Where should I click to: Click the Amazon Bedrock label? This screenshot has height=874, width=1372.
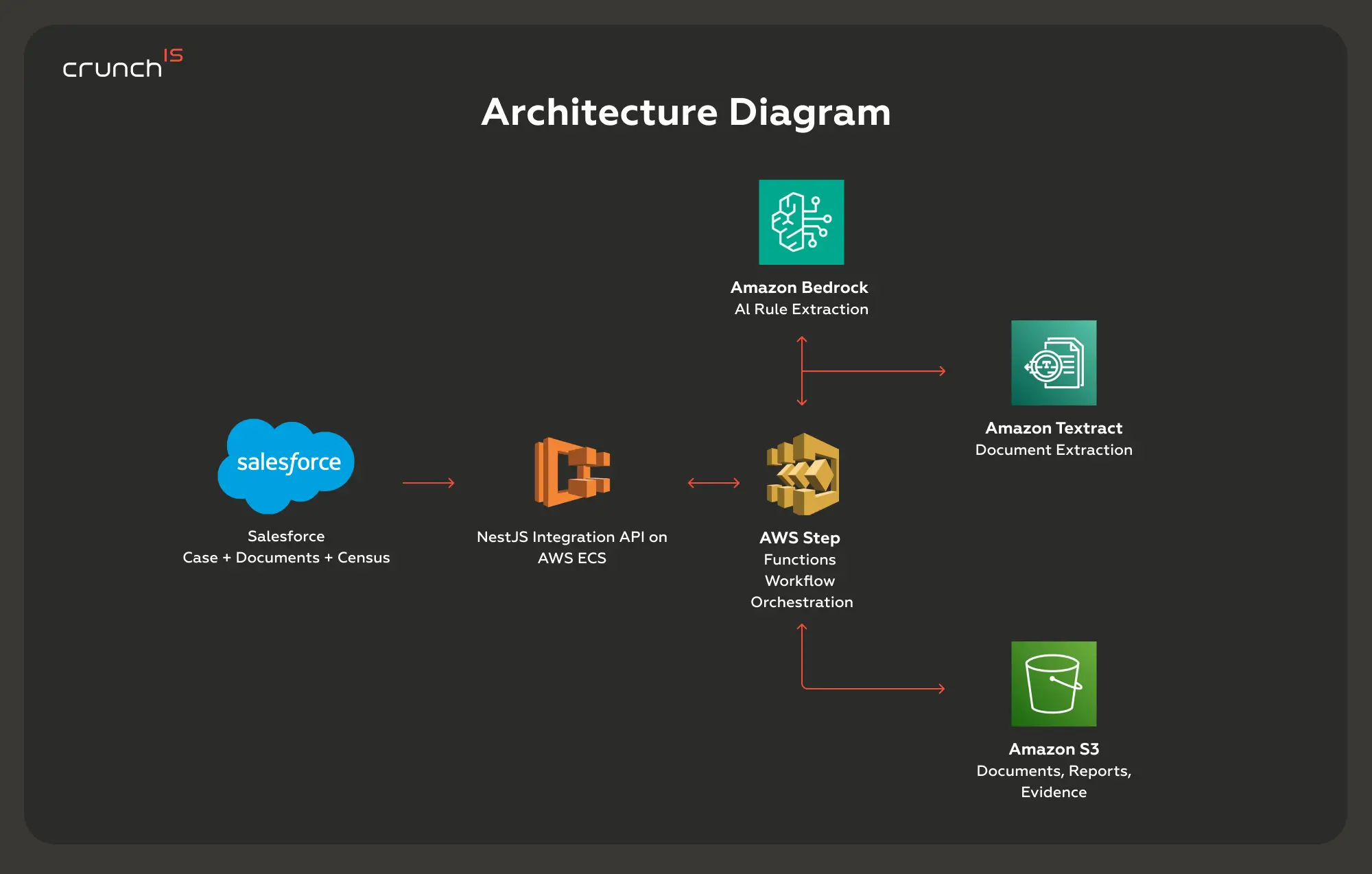pyautogui.click(x=799, y=287)
